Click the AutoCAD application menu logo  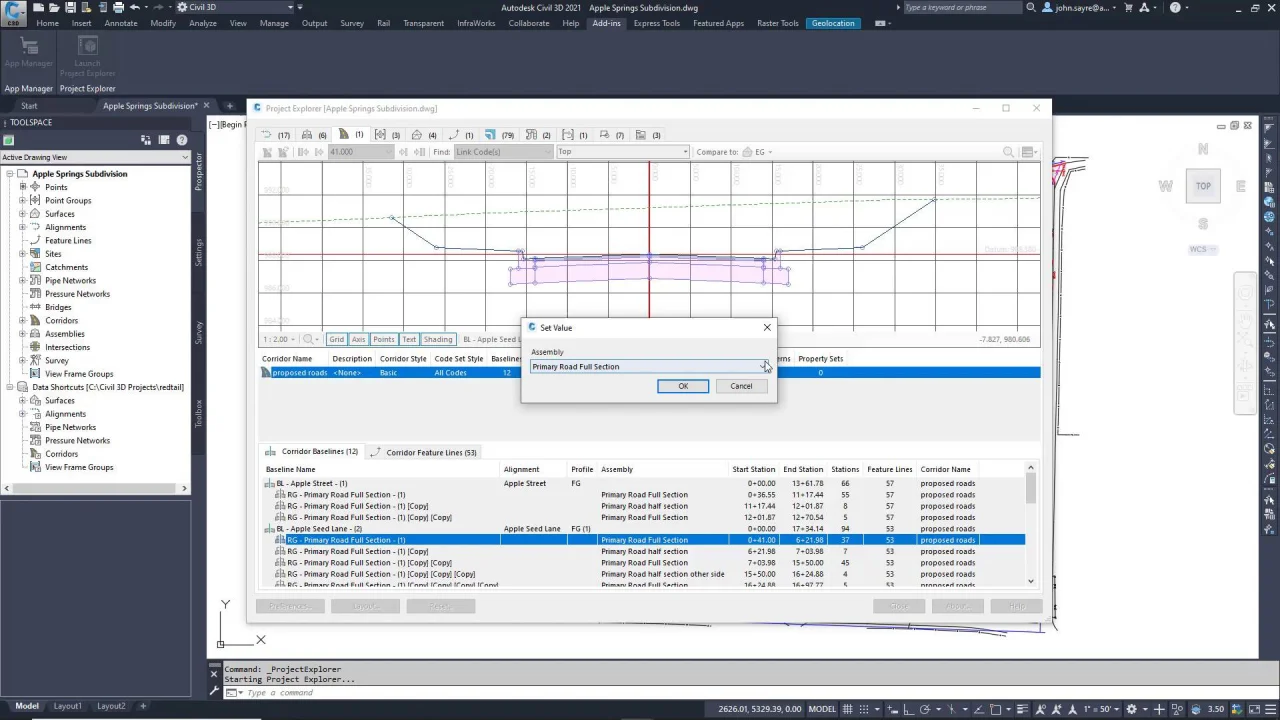[14, 13]
